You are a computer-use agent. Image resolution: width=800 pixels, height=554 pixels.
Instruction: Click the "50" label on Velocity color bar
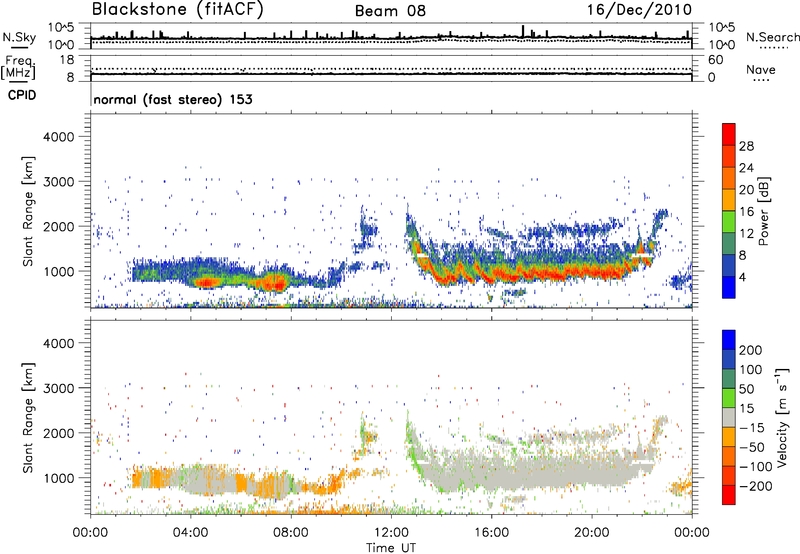click(x=746, y=389)
